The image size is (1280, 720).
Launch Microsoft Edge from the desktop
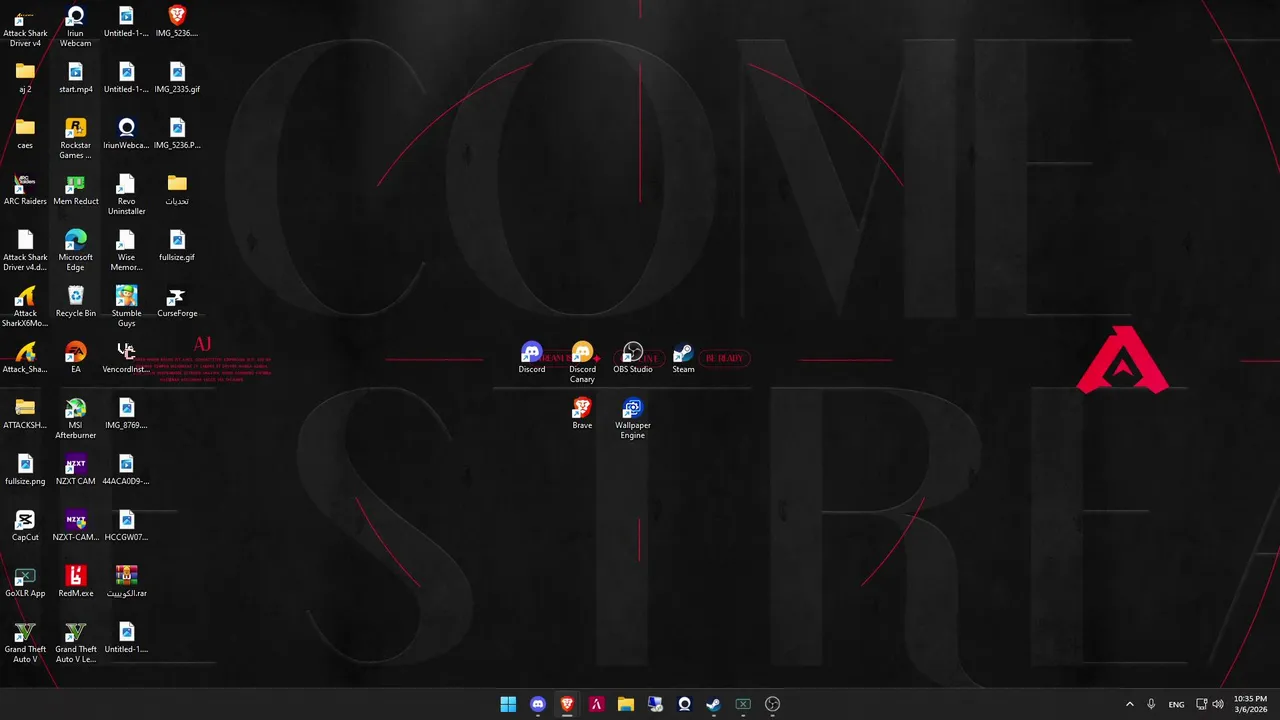click(x=75, y=251)
